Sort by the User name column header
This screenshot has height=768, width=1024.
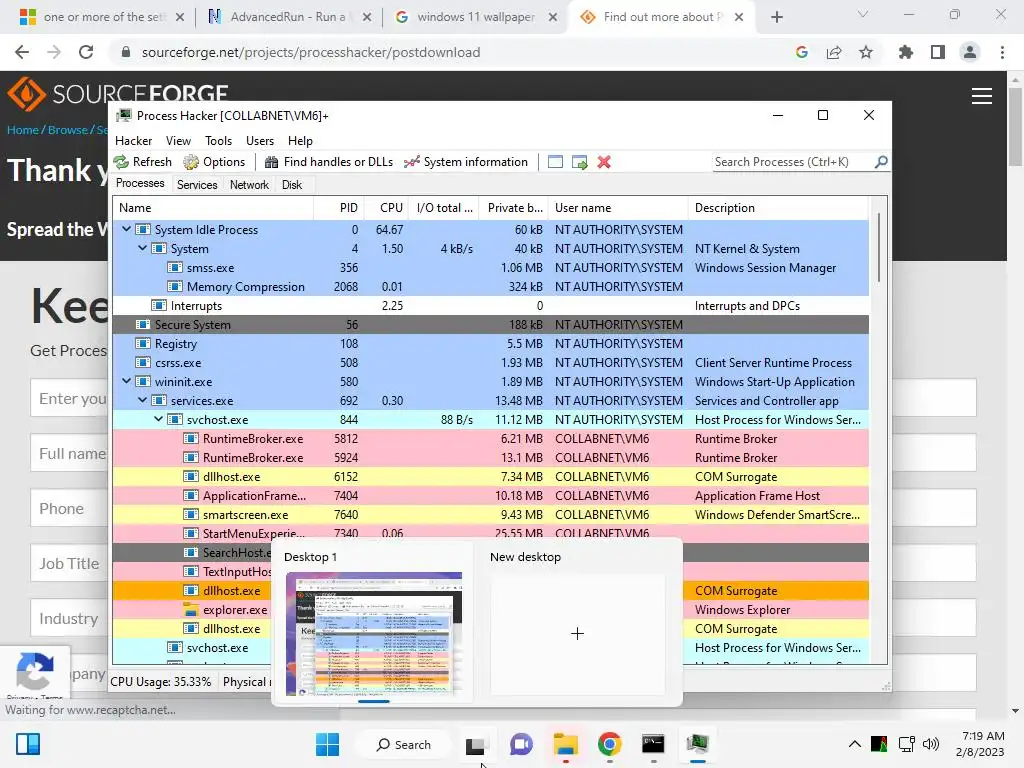click(x=618, y=208)
